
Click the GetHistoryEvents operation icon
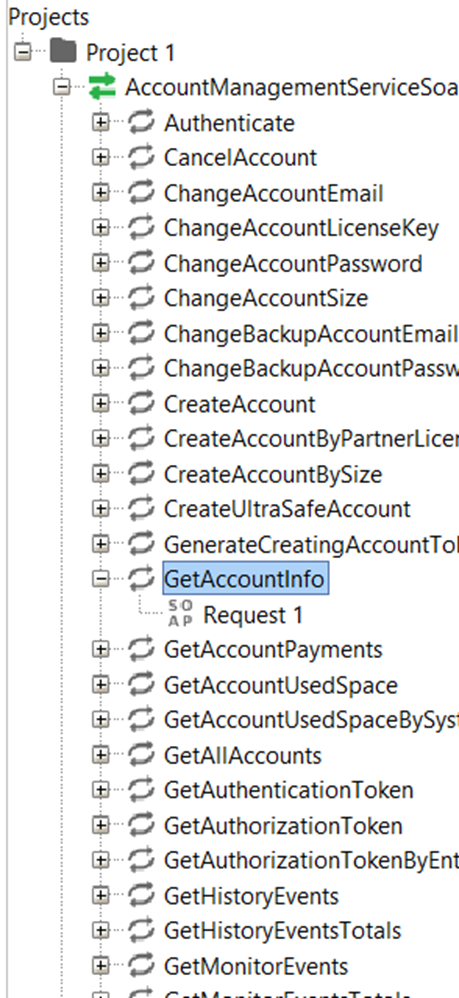[141, 896]
